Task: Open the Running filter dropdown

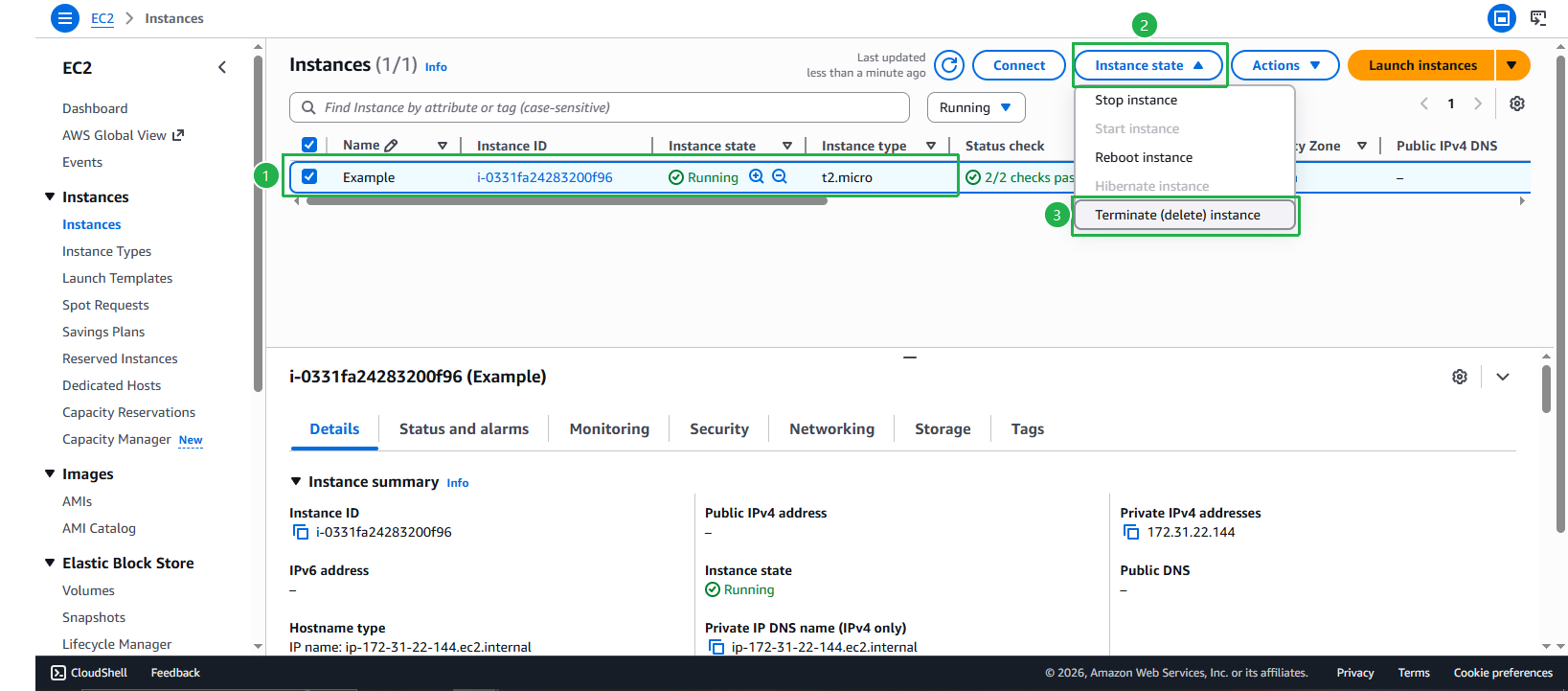Action: 976,107
